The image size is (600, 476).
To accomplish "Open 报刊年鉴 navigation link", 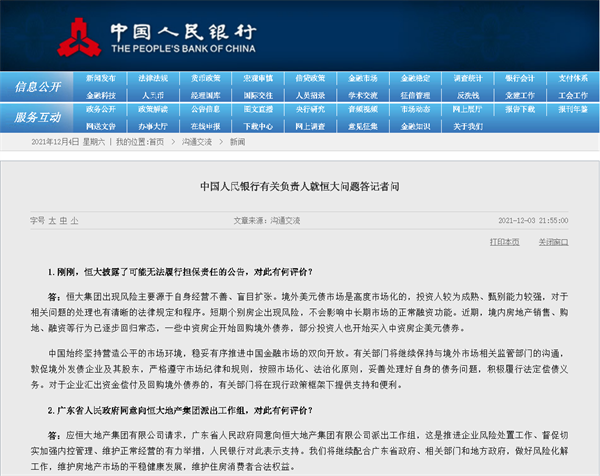I will coord(573,109).
